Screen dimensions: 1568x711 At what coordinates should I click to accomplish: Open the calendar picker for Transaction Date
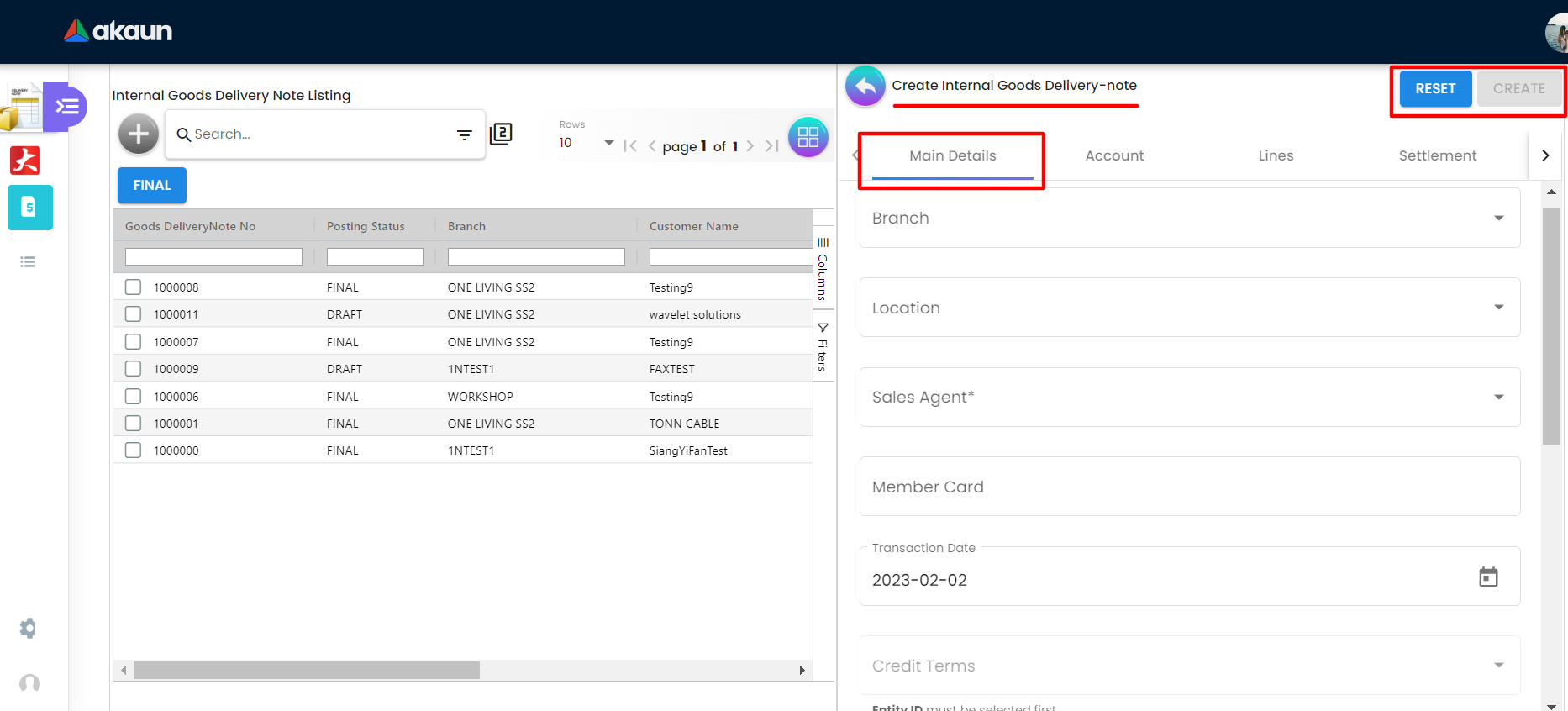click(1488, 577)
